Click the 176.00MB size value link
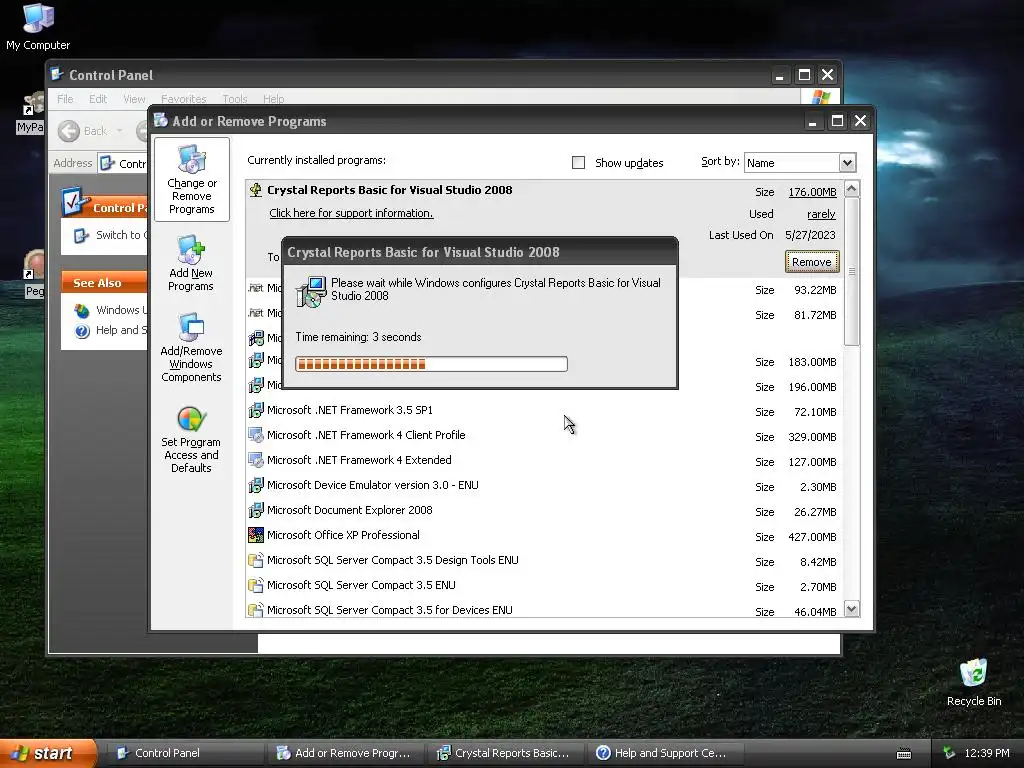1024x768 pixels. pos(812,192)
